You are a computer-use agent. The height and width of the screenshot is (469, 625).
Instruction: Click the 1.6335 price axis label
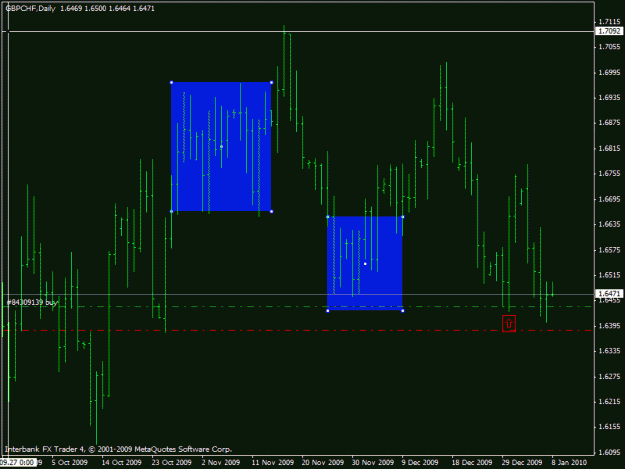[609, 351]
